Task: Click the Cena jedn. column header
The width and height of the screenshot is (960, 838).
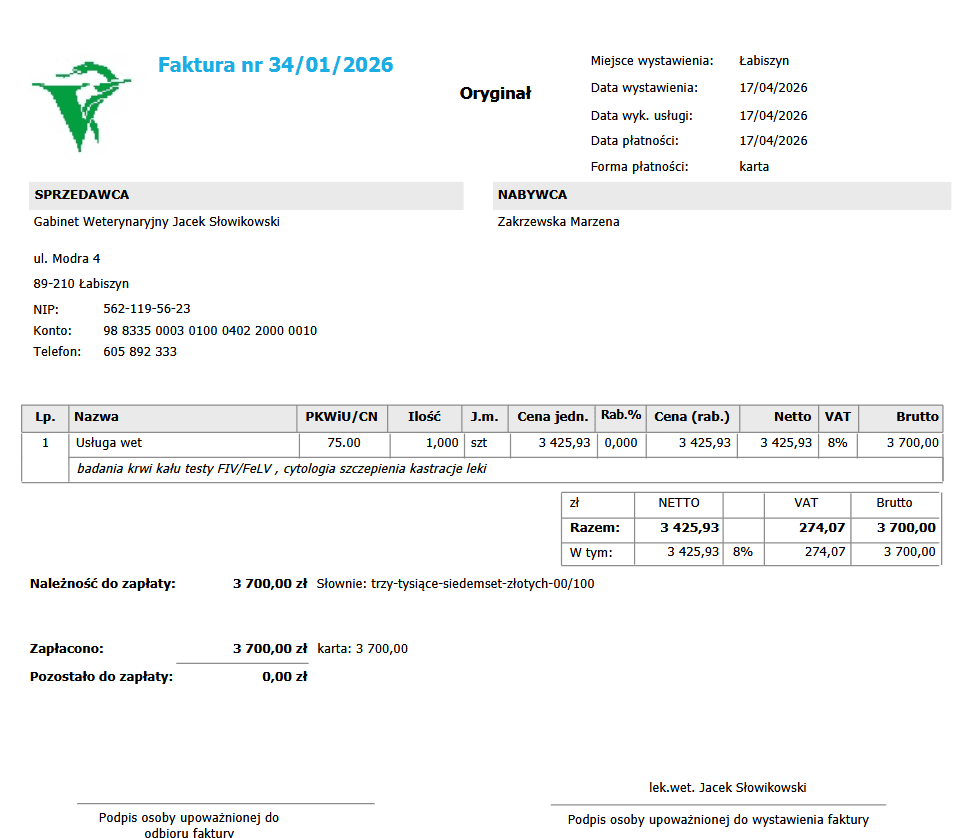Action: [x=552, y=417]
